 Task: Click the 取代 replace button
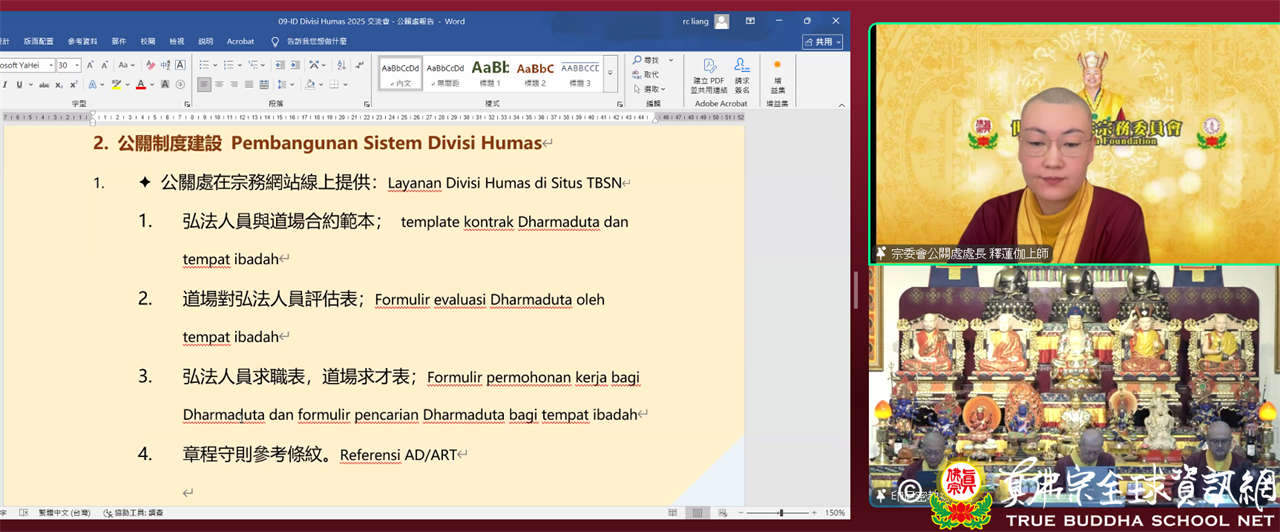coord(650,74)
